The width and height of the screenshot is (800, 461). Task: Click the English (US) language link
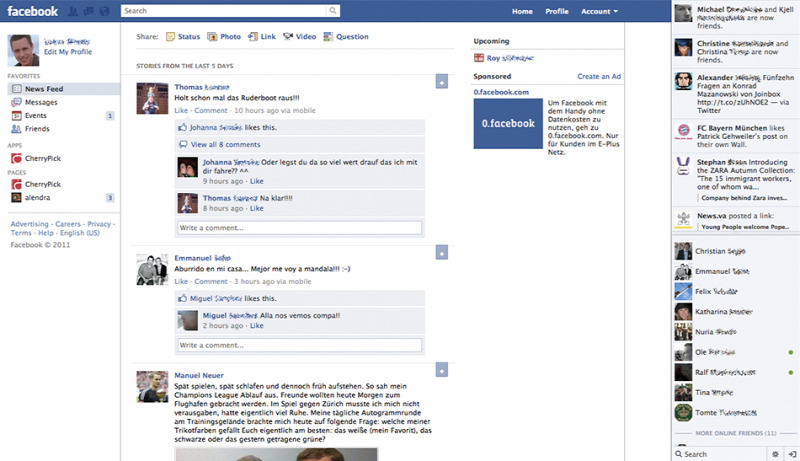coord(80,233)
